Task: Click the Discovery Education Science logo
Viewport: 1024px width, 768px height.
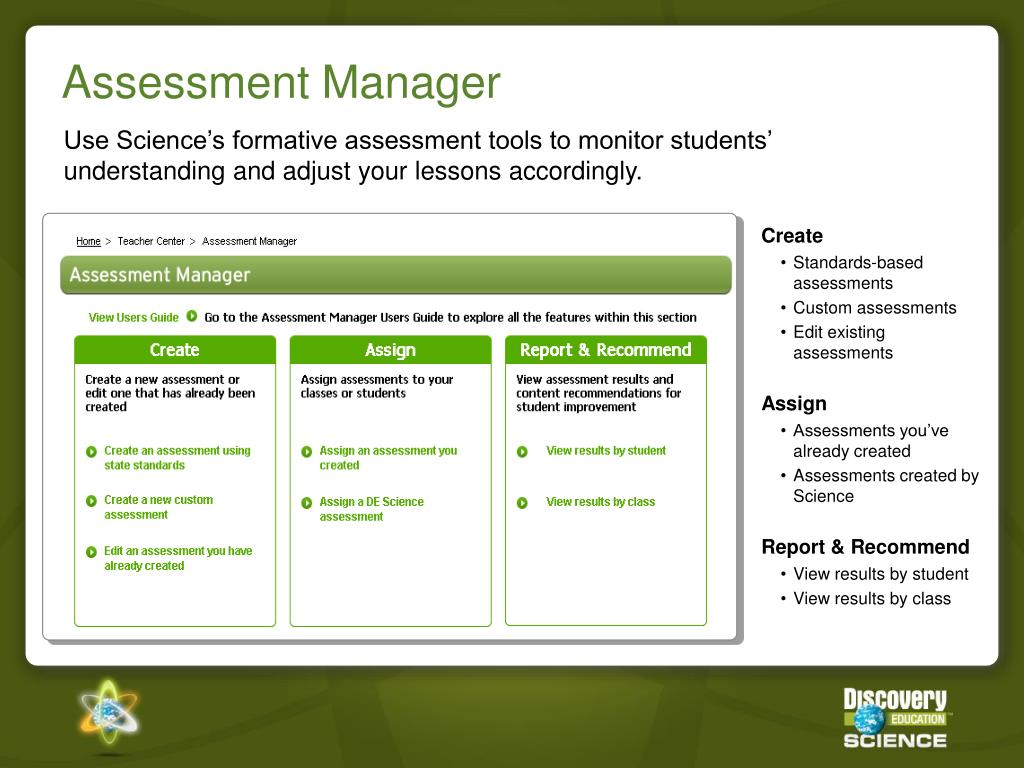Action: coord(895,718)
